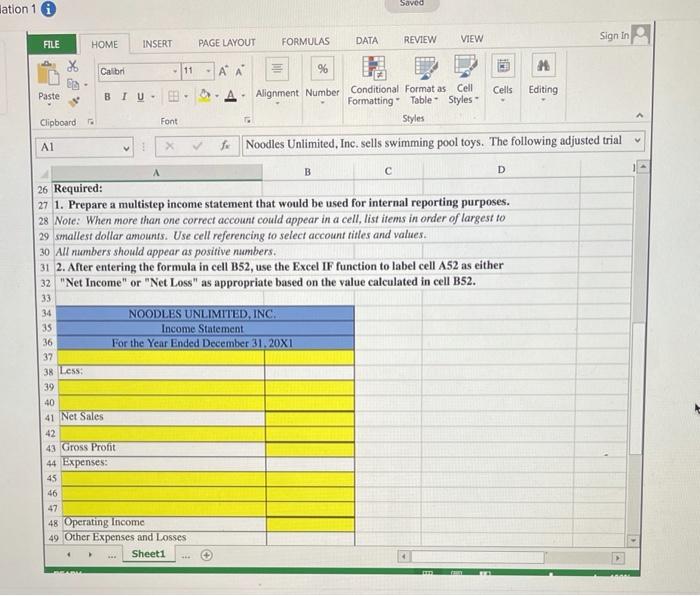Click the Copy icon

click(73, 84)
